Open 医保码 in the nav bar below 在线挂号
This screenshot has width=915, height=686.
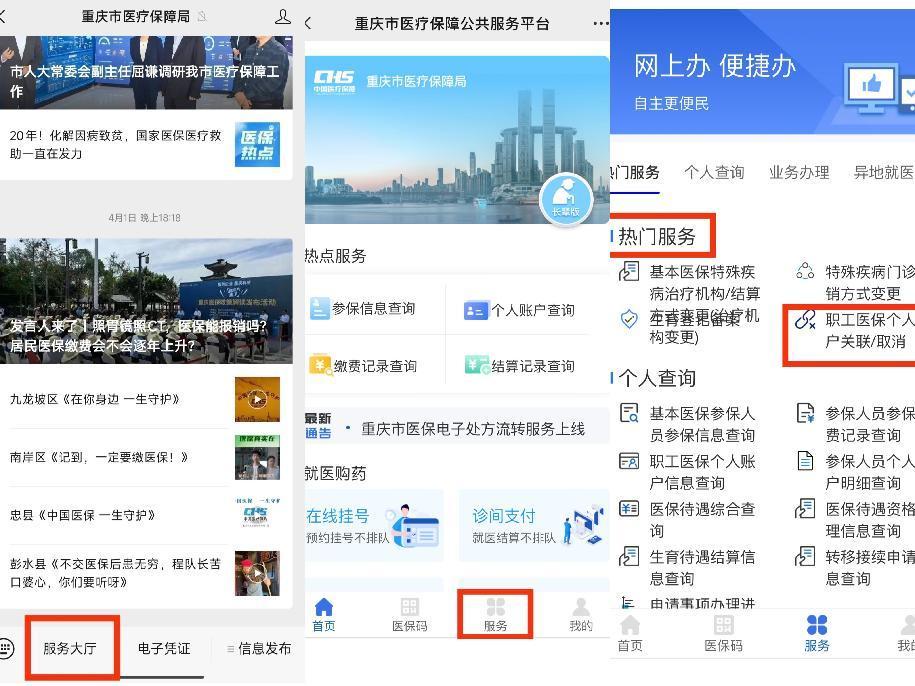tap(410, 614)
